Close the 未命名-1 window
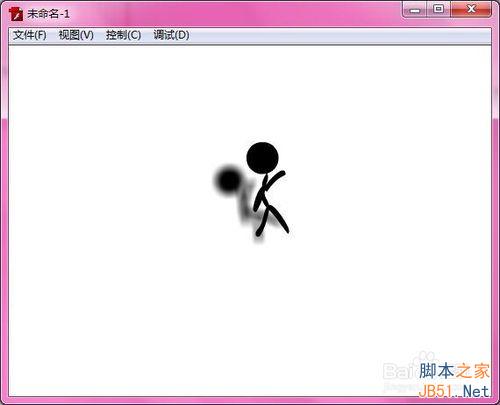 pyautogui.click(x=471, y=10)
